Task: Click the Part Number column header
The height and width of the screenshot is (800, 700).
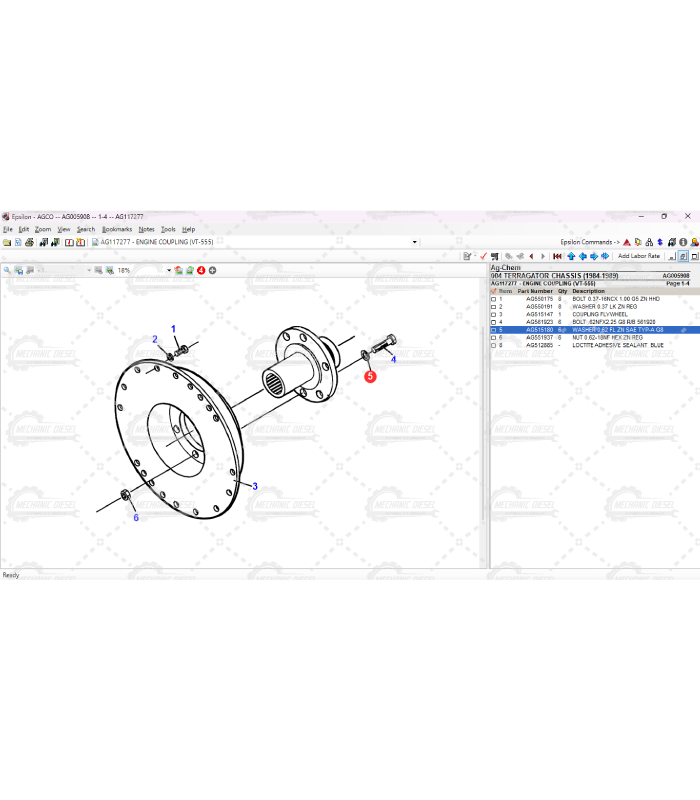Action: pyautogui.click(x=535, y=291)
